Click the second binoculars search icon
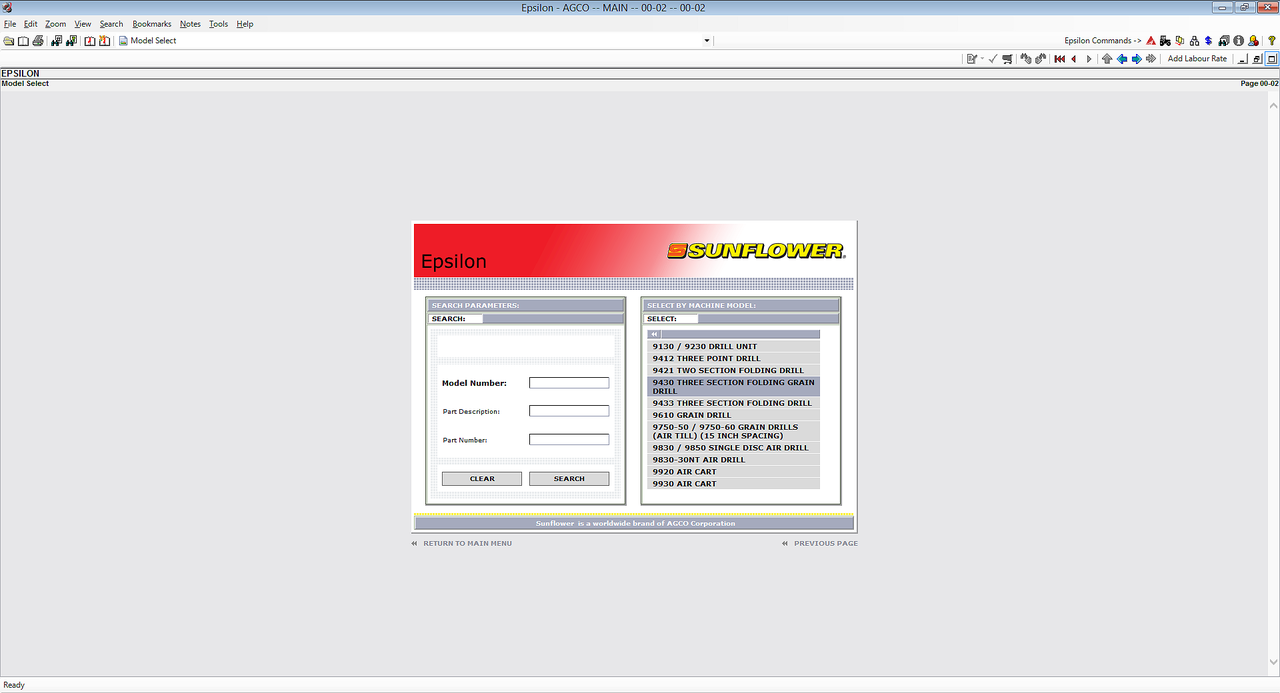The image size is (1280, 693). (71, 41)
